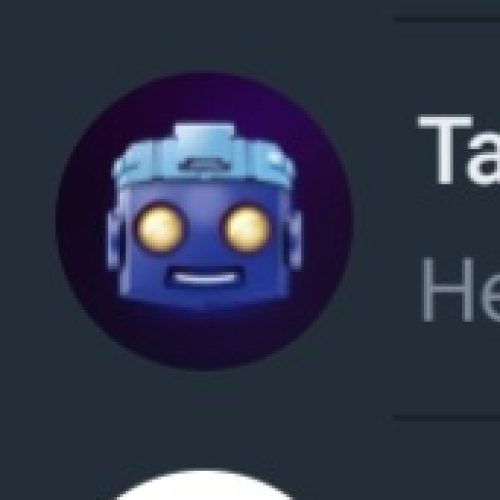Click the robot's white smile
Image resolution: width=500 pixels, height=500 pixels.
pos(204,278)
